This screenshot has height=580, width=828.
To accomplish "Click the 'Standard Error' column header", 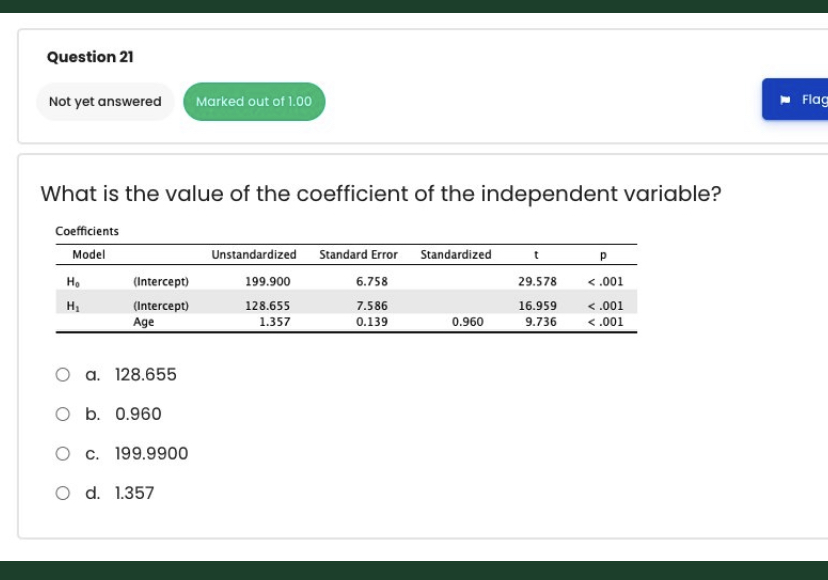I will coord(359,255).
